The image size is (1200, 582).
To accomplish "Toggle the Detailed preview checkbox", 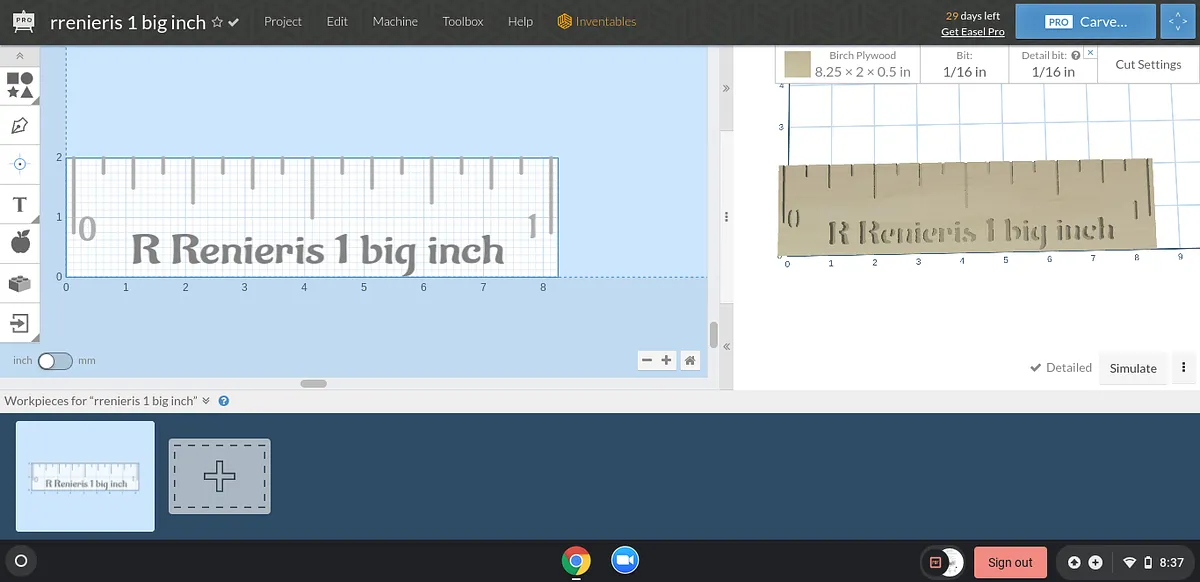I will click(1037, 368).
